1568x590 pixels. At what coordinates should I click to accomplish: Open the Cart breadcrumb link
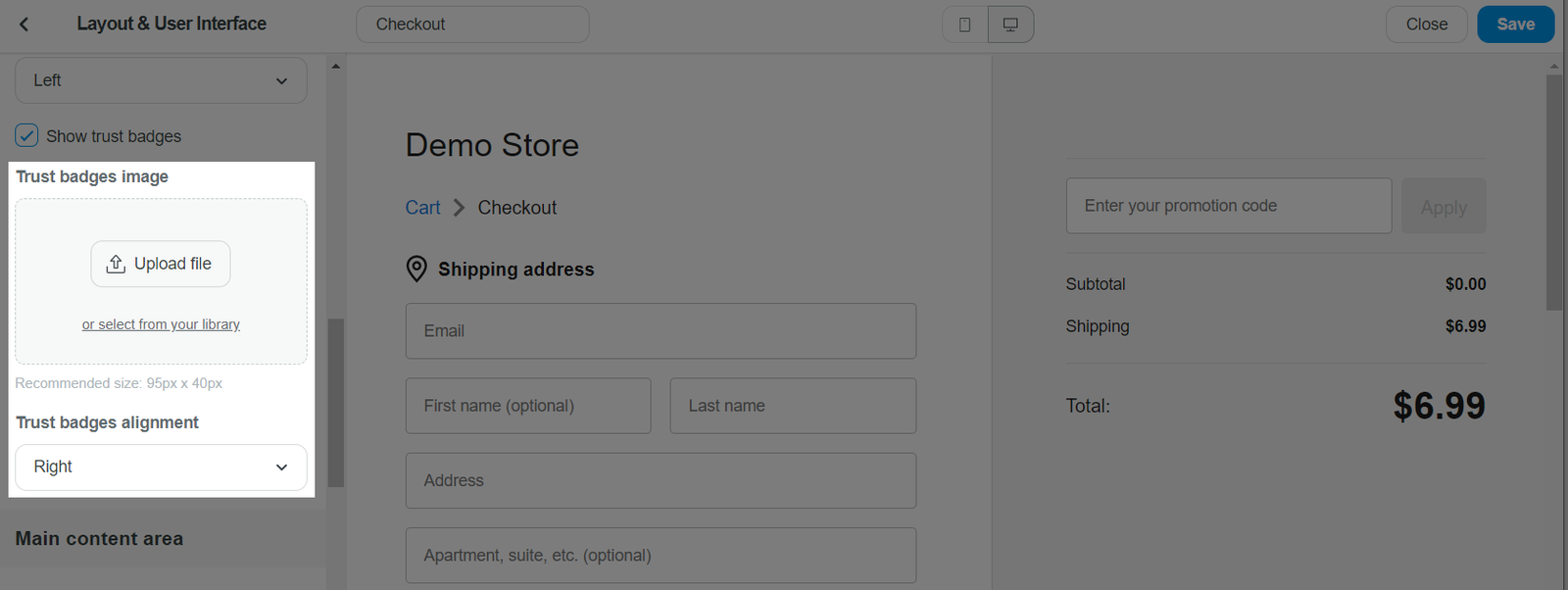coord(422,208)
